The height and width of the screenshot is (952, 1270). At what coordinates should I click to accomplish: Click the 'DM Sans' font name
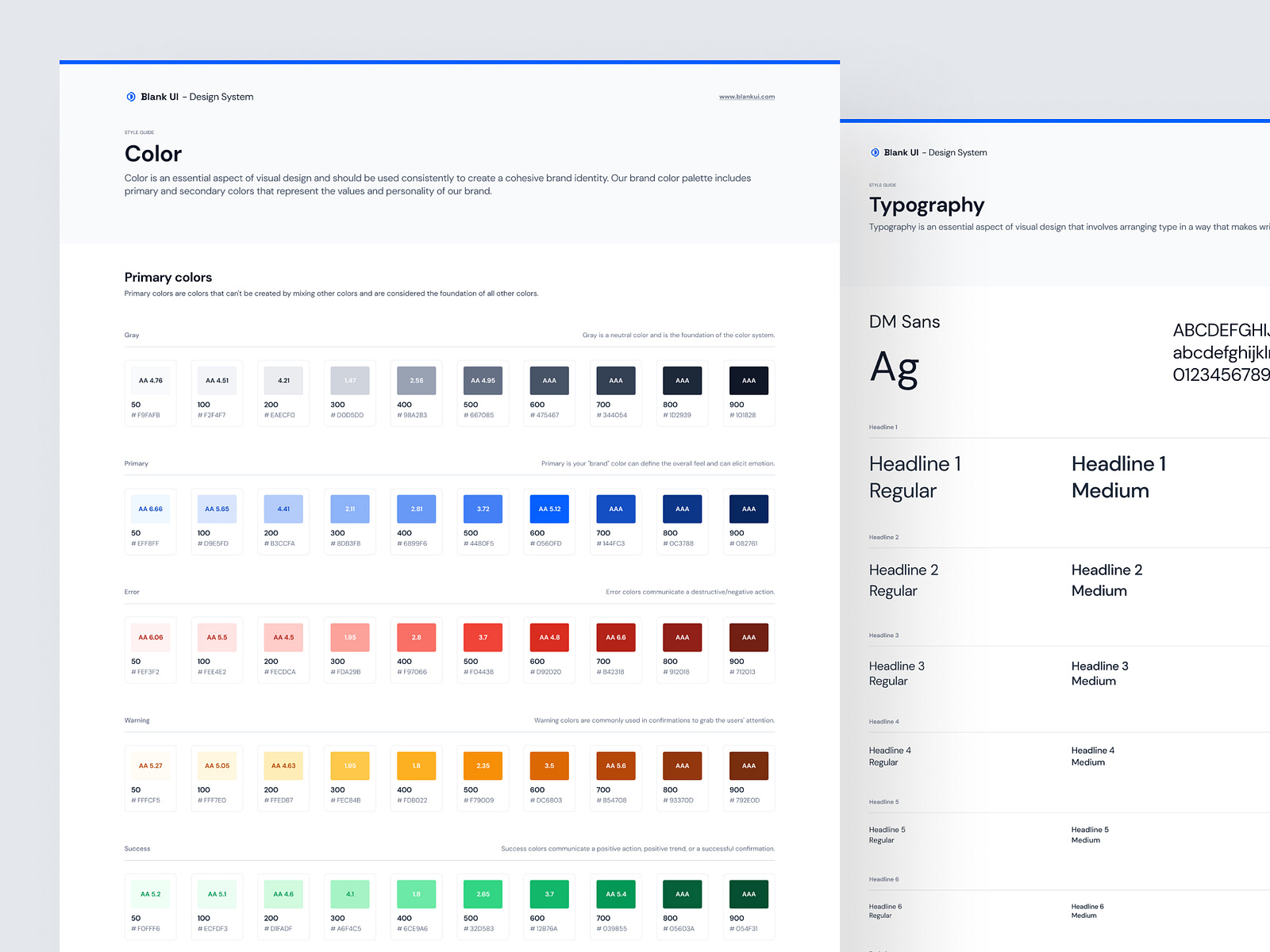click(905, 322)
